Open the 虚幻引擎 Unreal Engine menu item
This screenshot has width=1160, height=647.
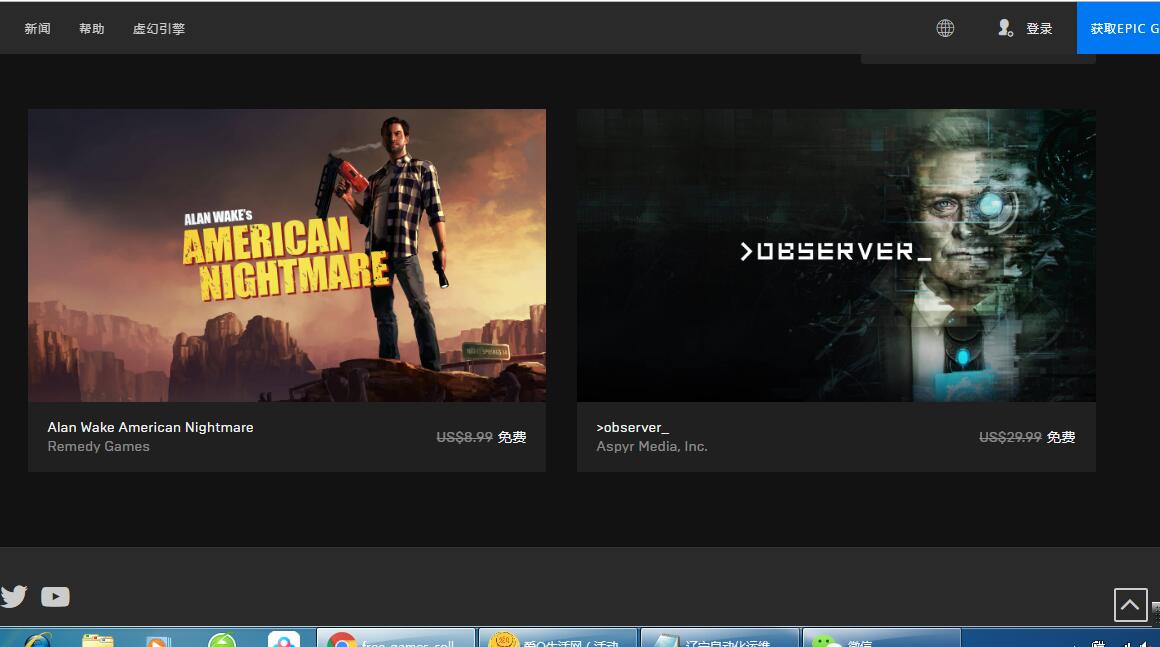click(159, 29)
